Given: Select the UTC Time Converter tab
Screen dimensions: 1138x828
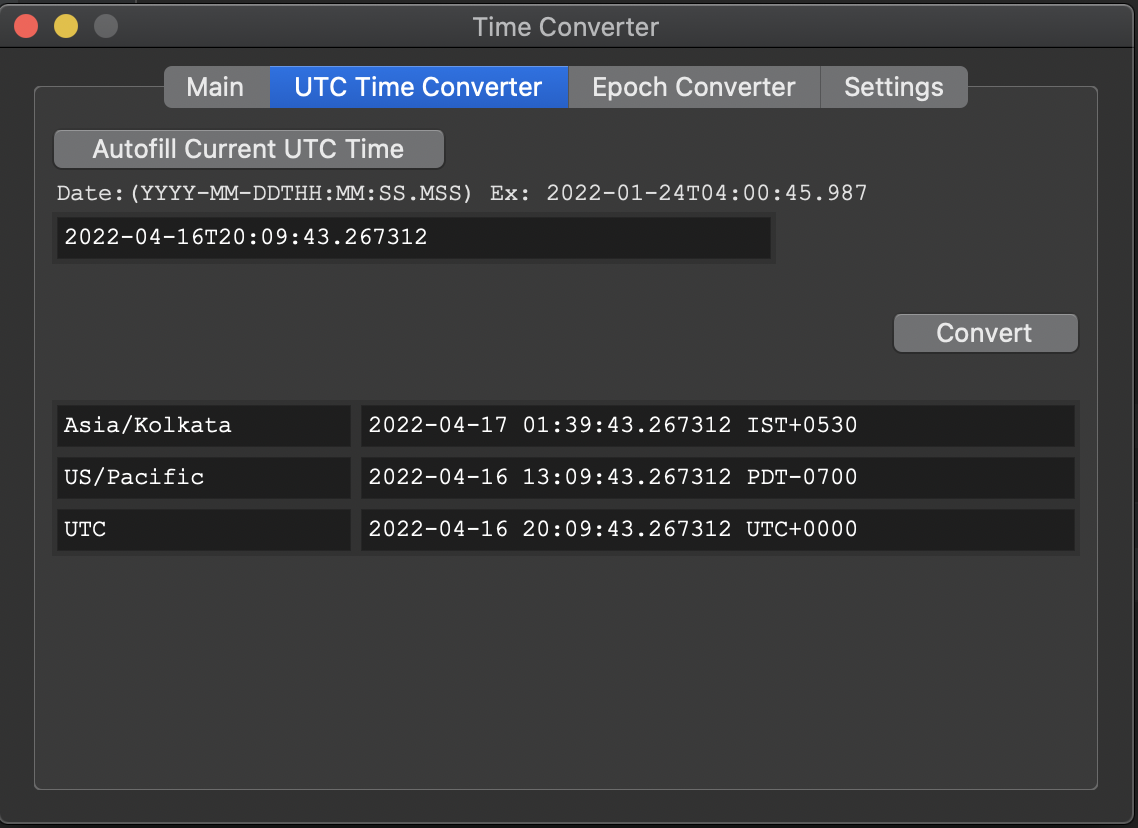Looking at the screenshot, I should 418,87.
